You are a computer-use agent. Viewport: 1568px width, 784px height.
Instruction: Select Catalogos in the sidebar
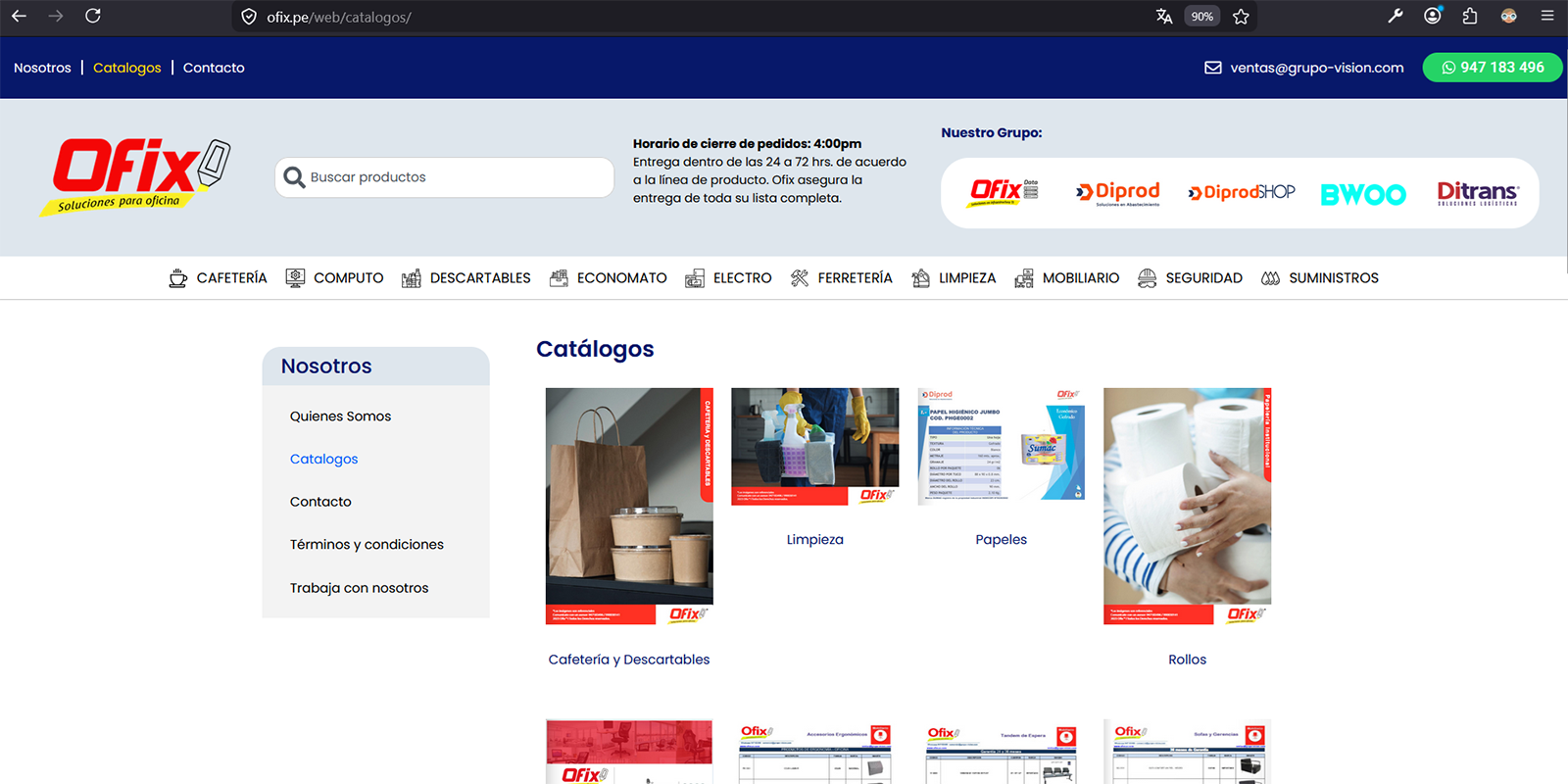[x=323, y=459]
